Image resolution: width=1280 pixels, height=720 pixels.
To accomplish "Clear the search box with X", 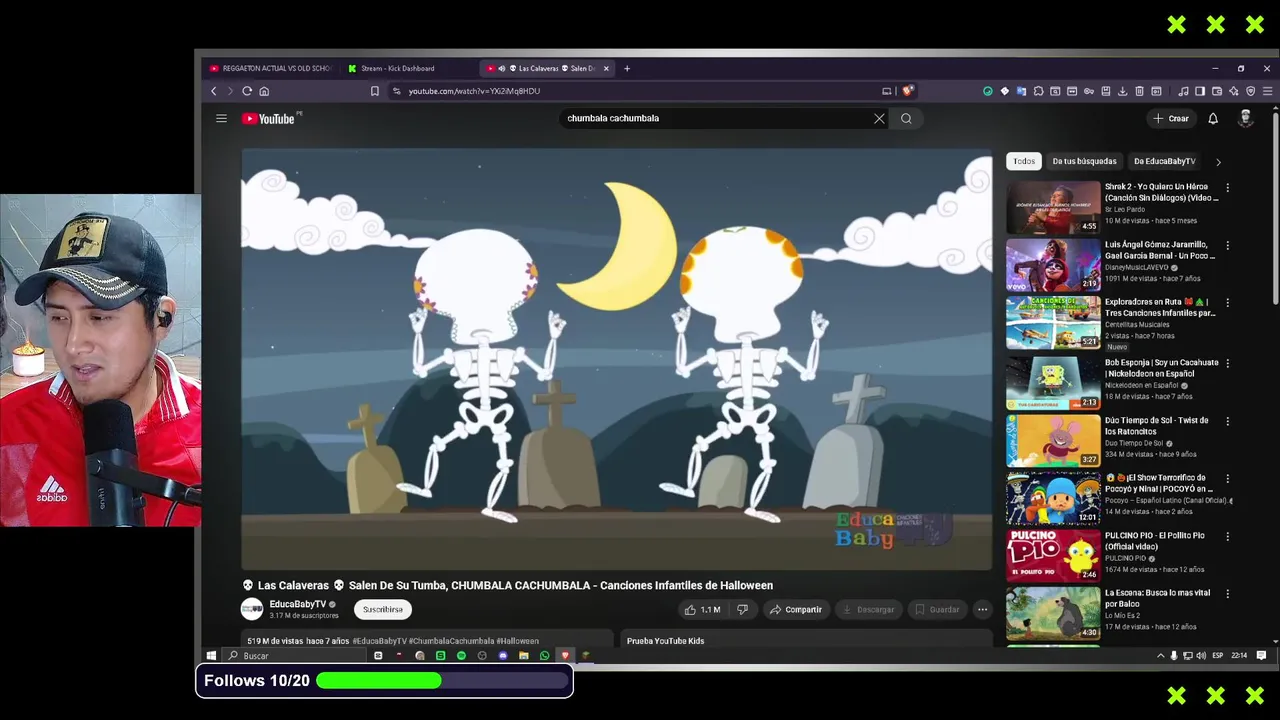I will tap(879, 118).
